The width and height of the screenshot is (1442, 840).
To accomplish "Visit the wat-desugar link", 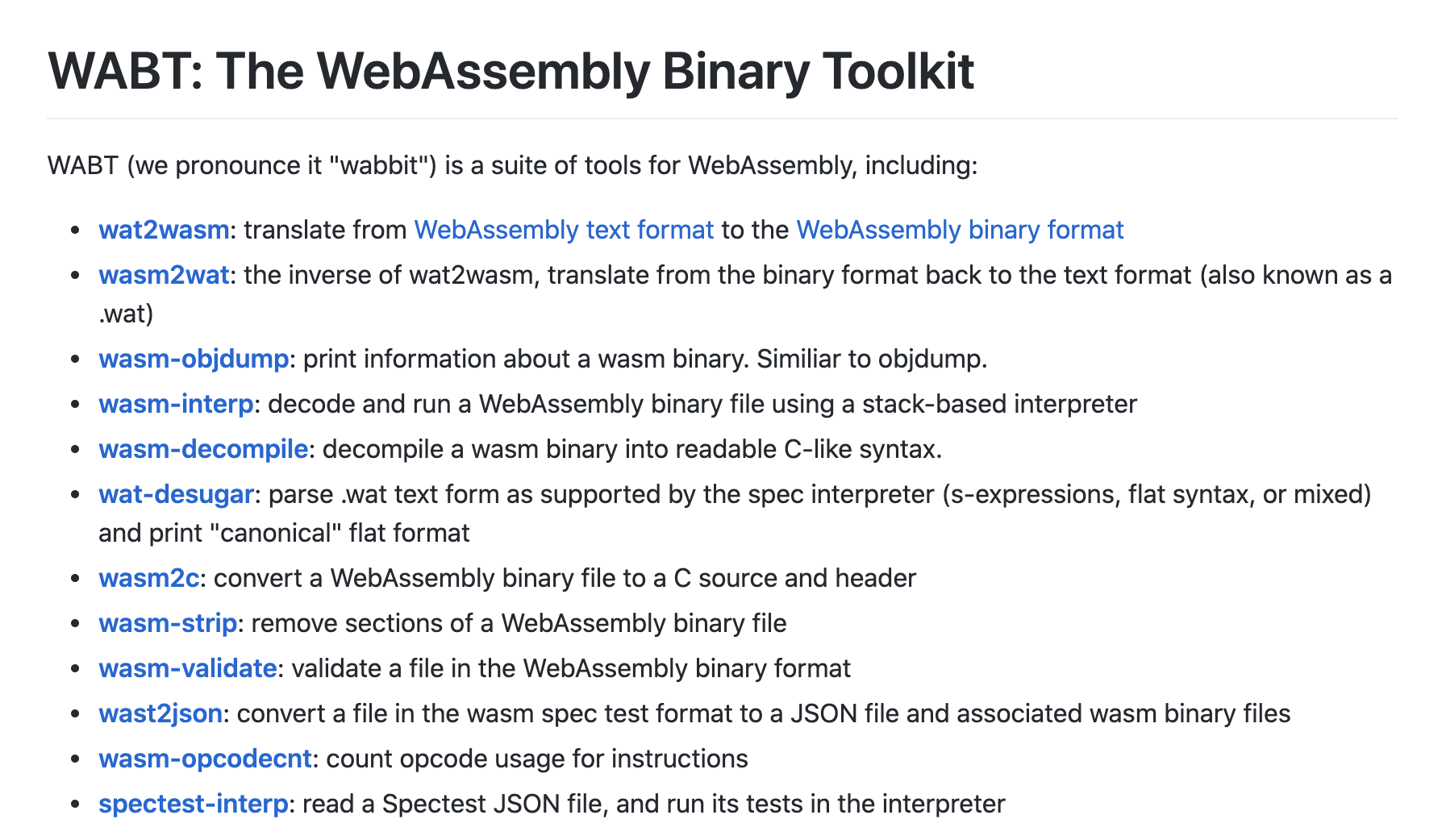I will pos(176,494).
